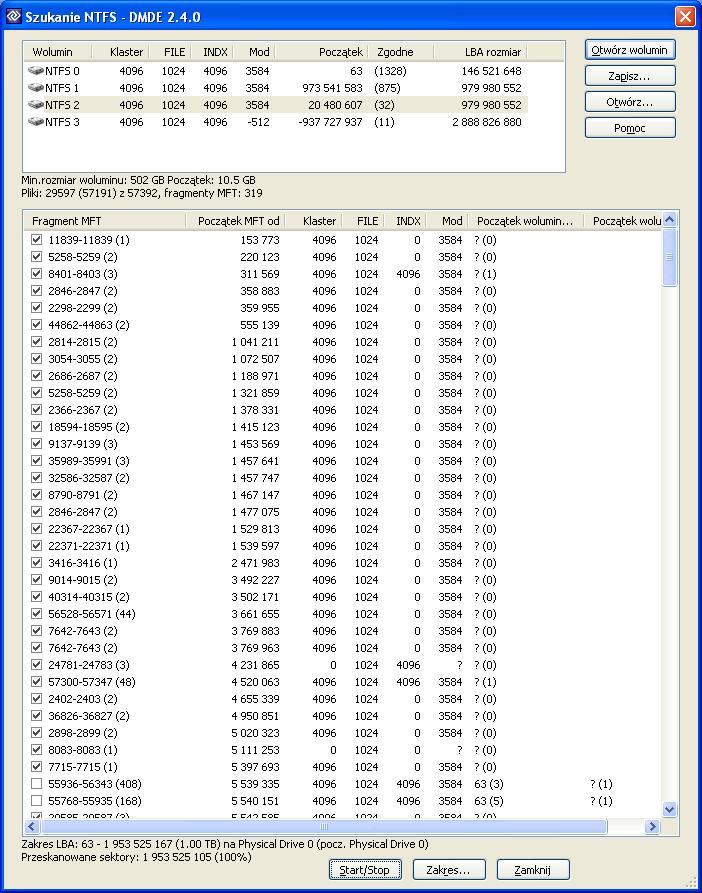702x893 pixels.
Task: Uncheck the 57300-57347 (48) fragment checkbox
Action: (36, 682)
